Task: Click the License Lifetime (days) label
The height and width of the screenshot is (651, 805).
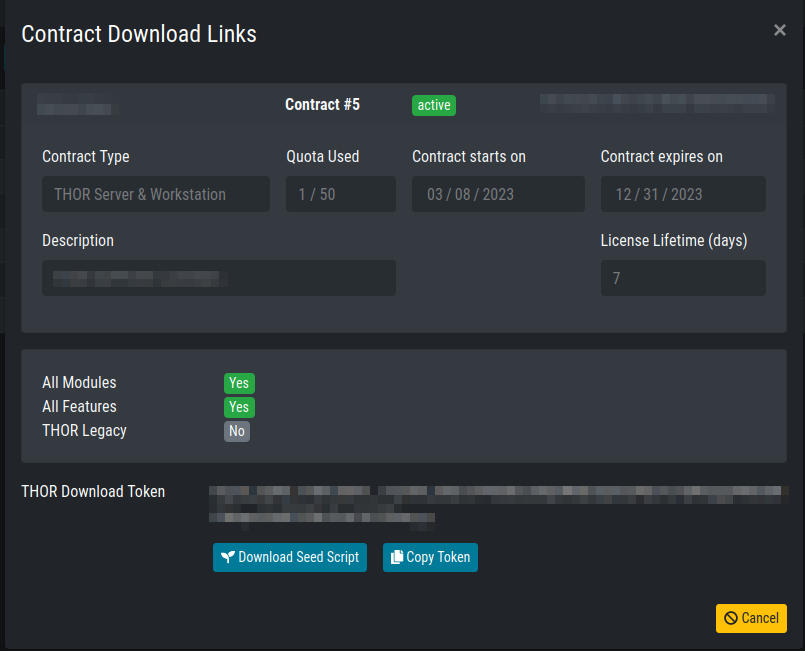Action: click(x=674, y=240)
